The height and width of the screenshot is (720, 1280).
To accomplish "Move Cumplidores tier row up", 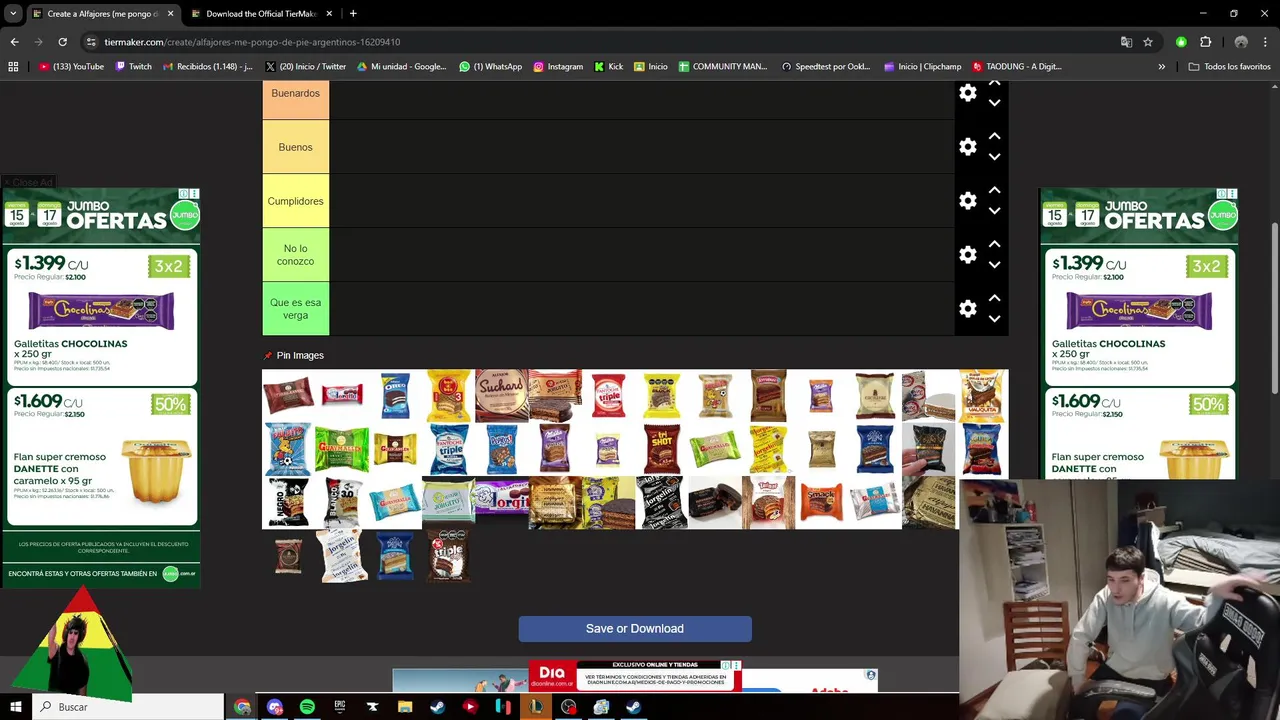I will point(994,190).
